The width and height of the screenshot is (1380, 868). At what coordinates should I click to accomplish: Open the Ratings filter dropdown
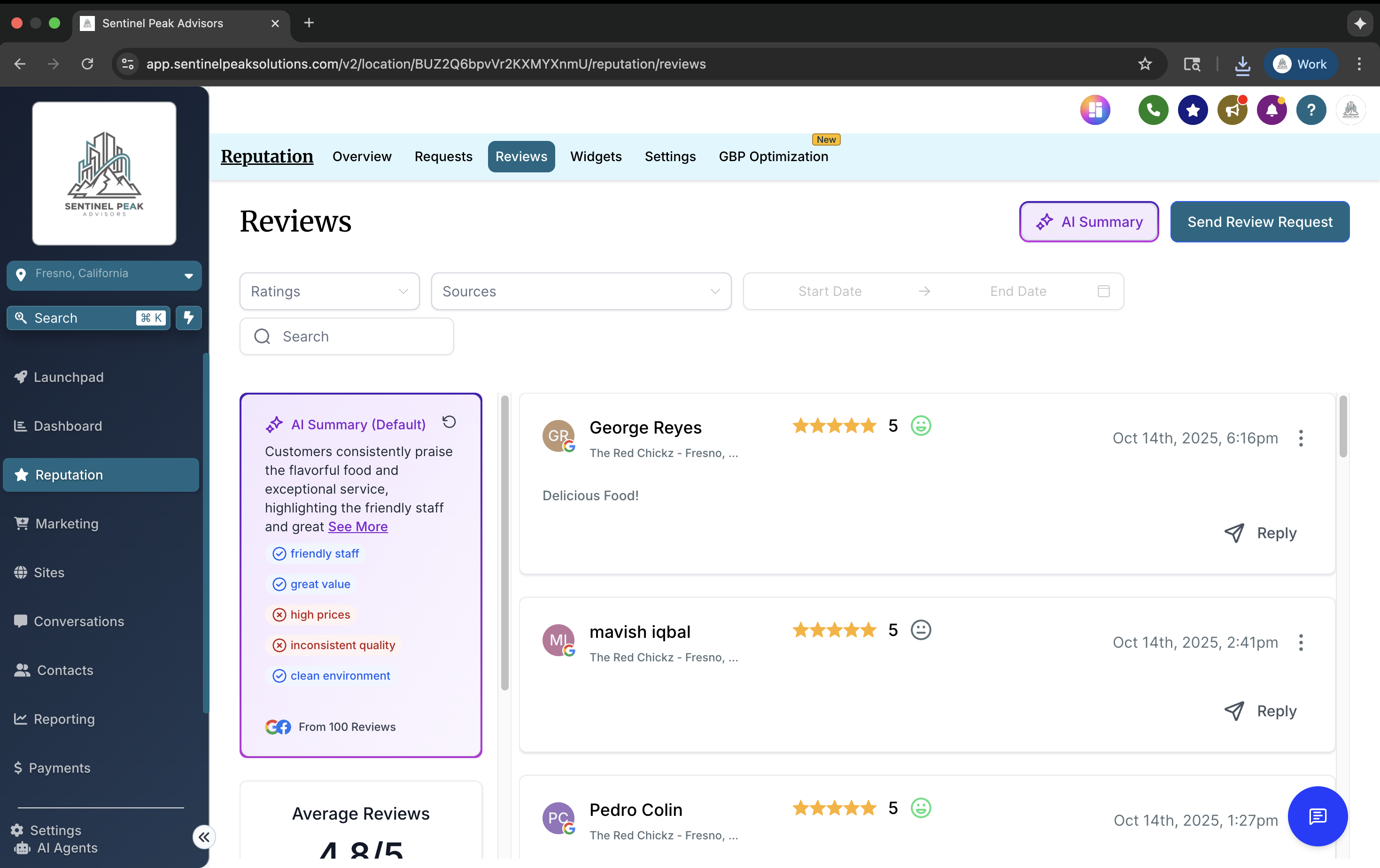[x=329, y=291]
